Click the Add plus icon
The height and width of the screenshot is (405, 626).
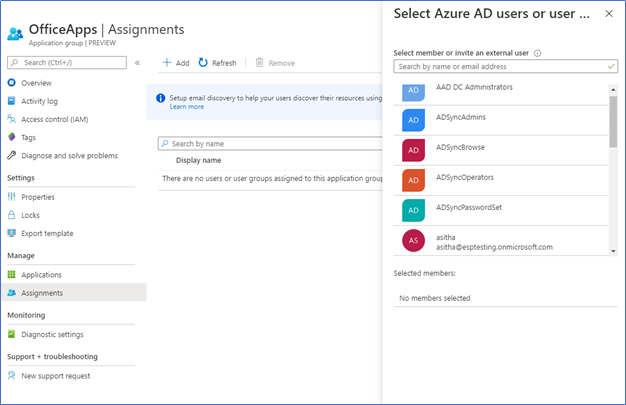[x=167, y=63]
